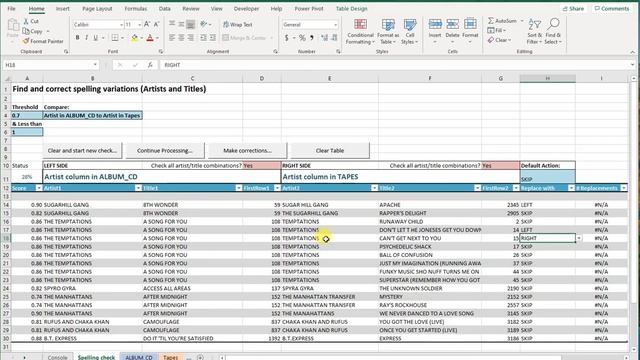This screenshot has height=360, width=640.
Task: Click the Share button
Action: coord(573,9)
